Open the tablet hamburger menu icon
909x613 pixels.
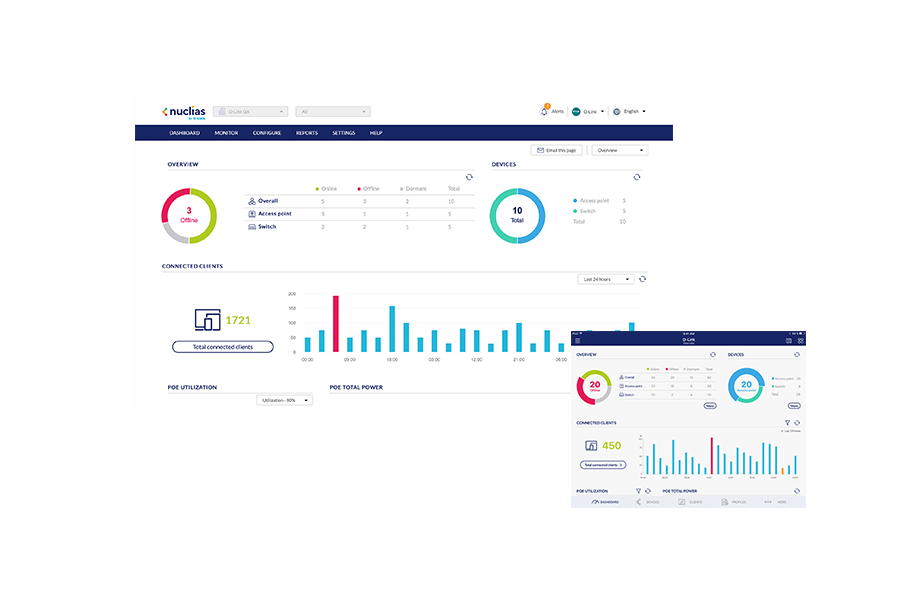click(577, 341)
